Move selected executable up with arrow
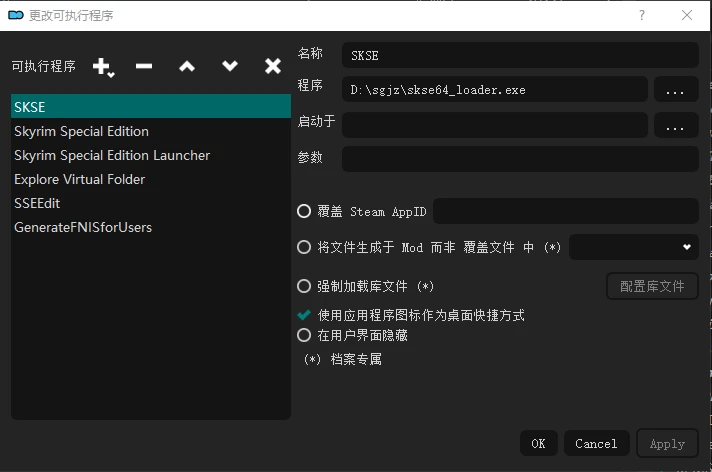 click(187, 67)
